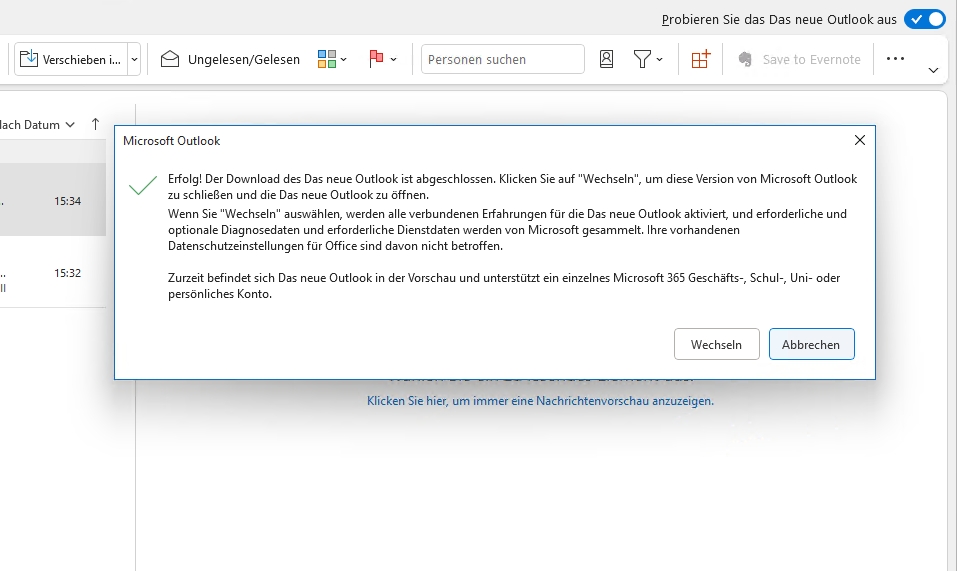This screenshot has height=571, width=957.
Task: Expand the Verschieben in dropdown arrow
Action: click(134, 59)
